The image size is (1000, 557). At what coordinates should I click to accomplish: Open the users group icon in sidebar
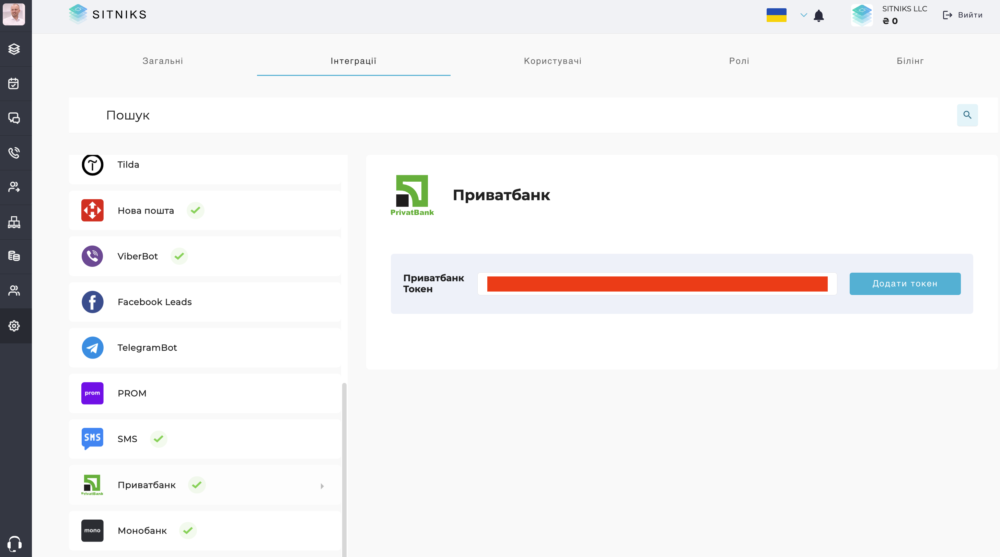point(14,291)
